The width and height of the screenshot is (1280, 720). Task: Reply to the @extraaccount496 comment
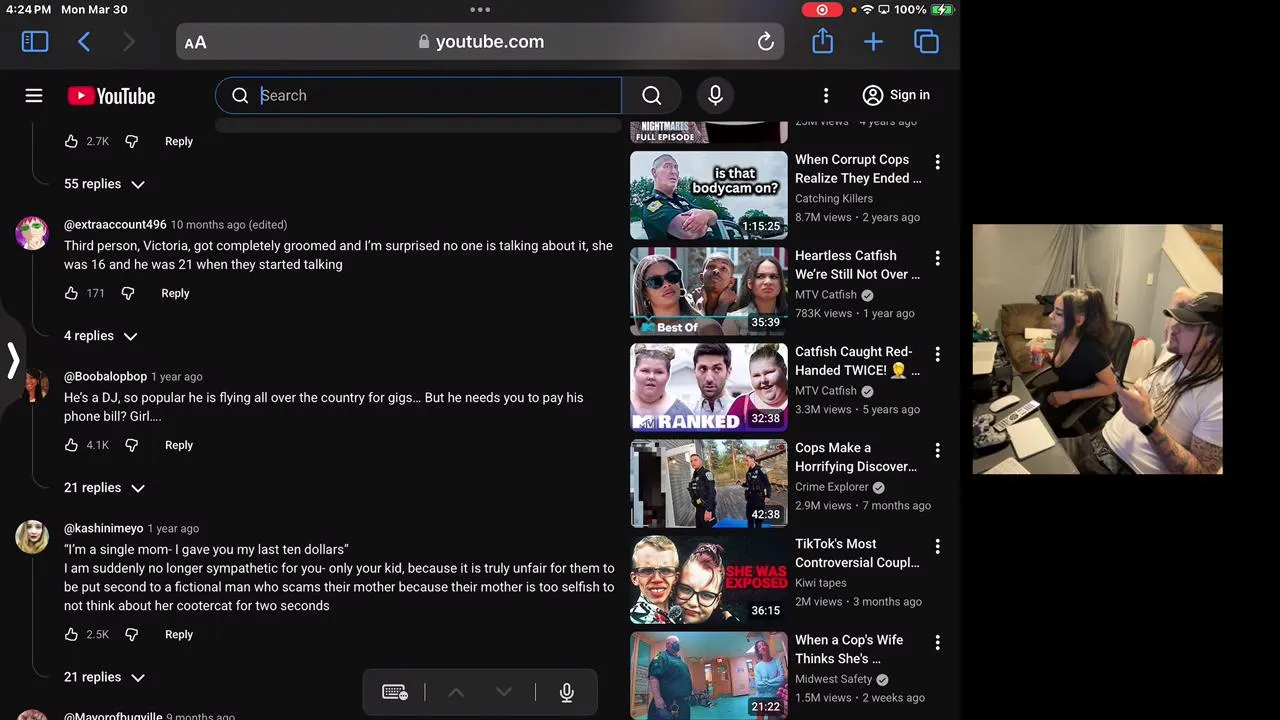click(175, 293)
